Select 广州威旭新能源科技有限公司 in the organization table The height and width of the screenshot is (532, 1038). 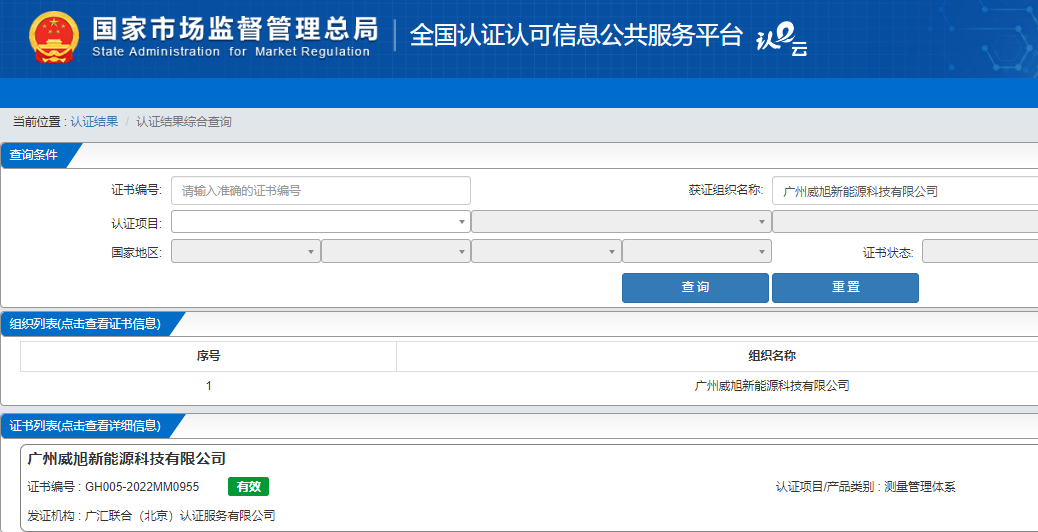tap(772, 385)
